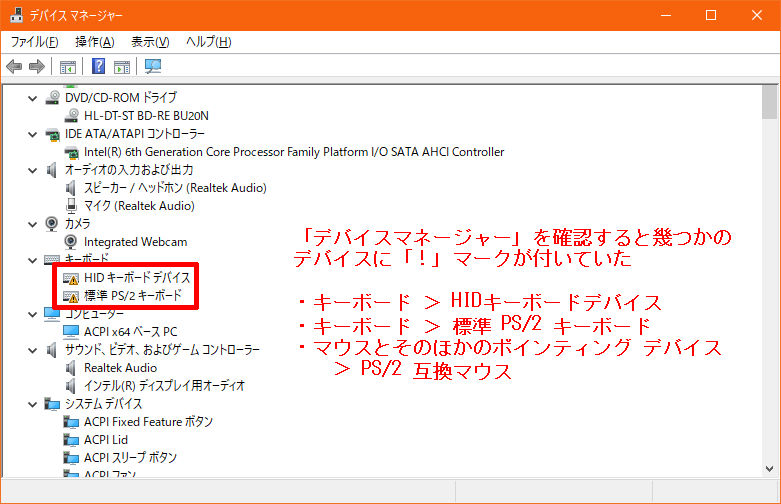Click the vertical scrollbar thumb
This screenshot has width=781, height=504.
(769, 104)
